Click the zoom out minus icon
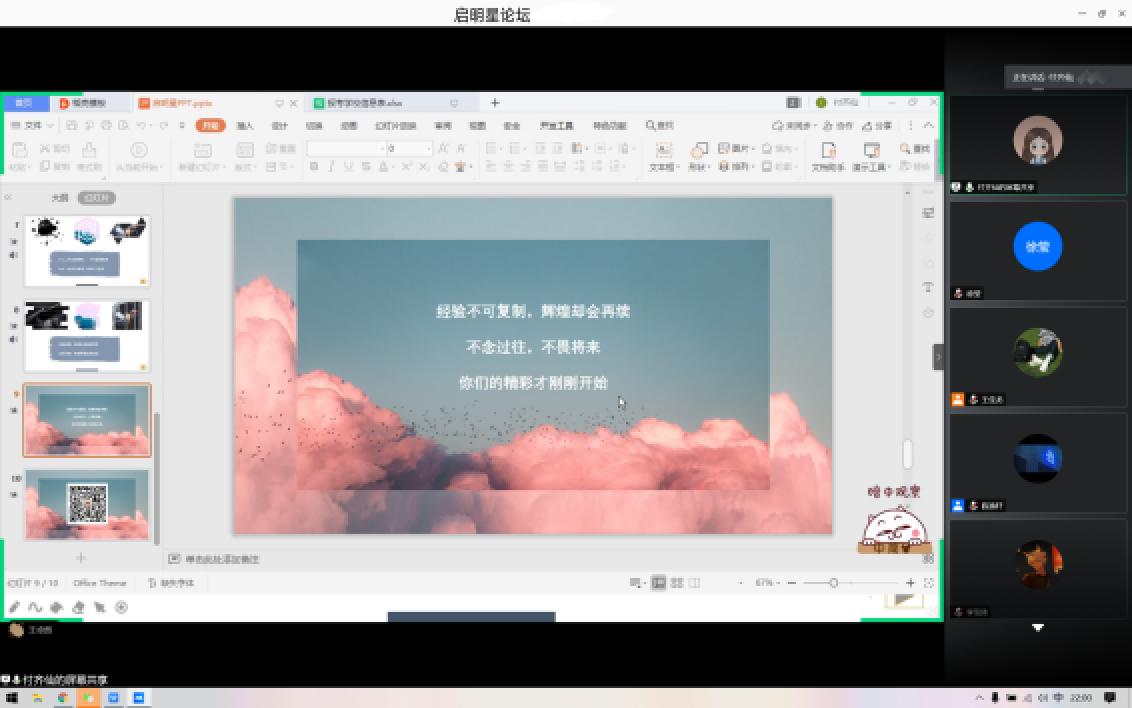 pos(792,583)
